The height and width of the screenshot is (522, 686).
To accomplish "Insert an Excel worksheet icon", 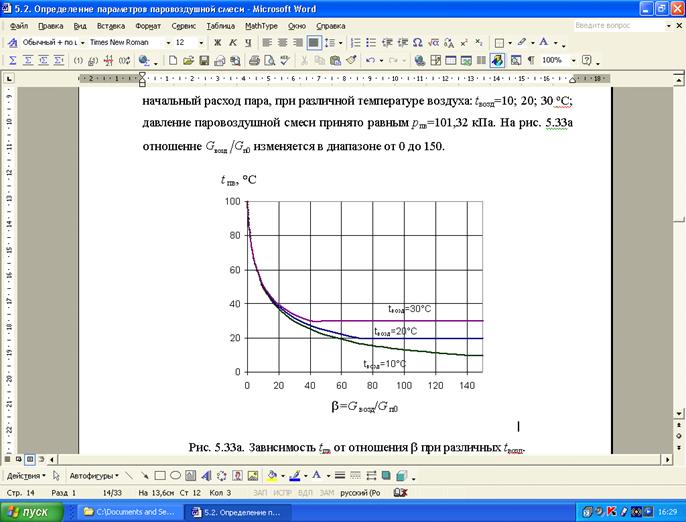I will pos(466,60).
